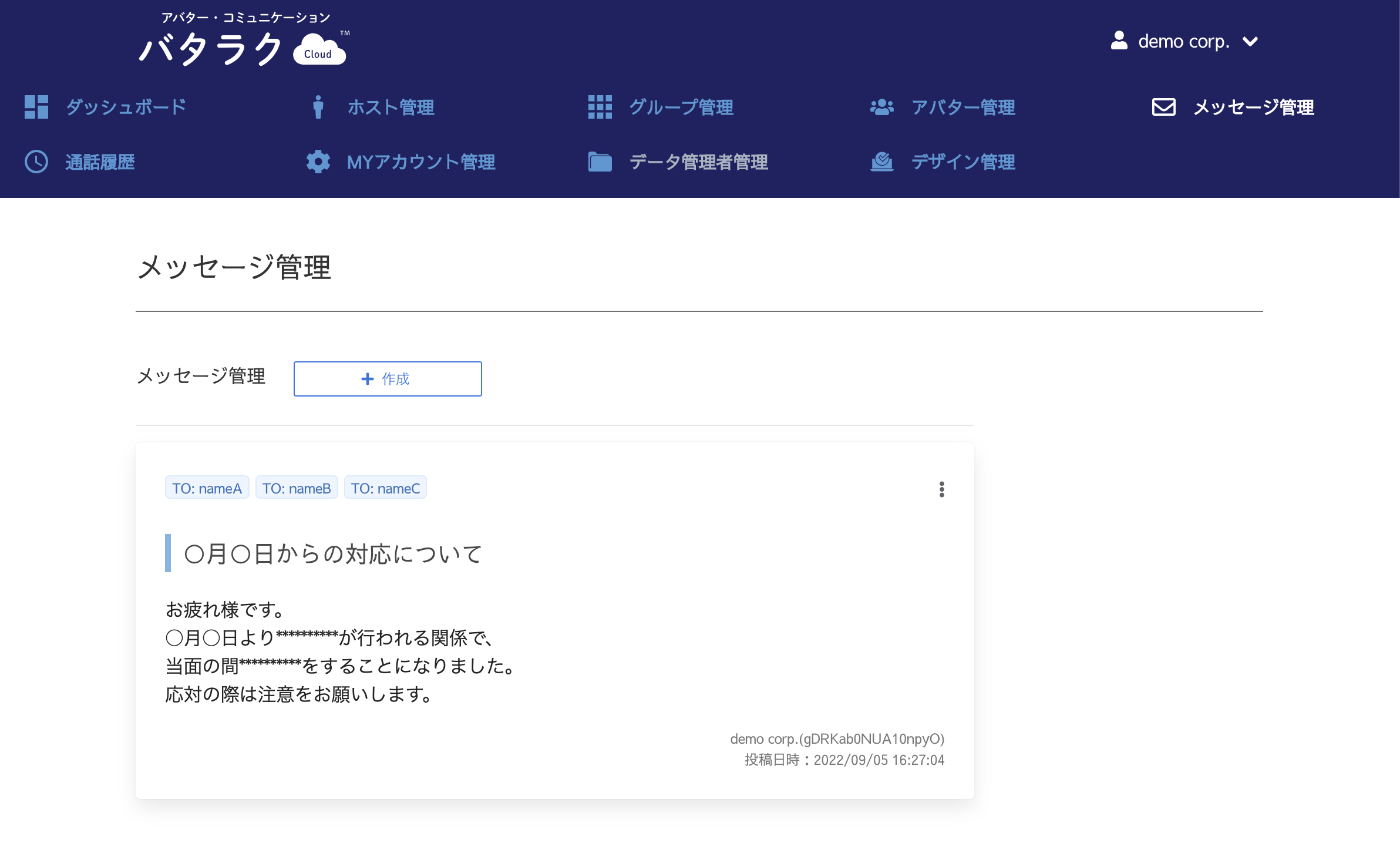1400x853 pixels.
Task: Click the MY account gear icon
Action: click(x=318, y=162)
